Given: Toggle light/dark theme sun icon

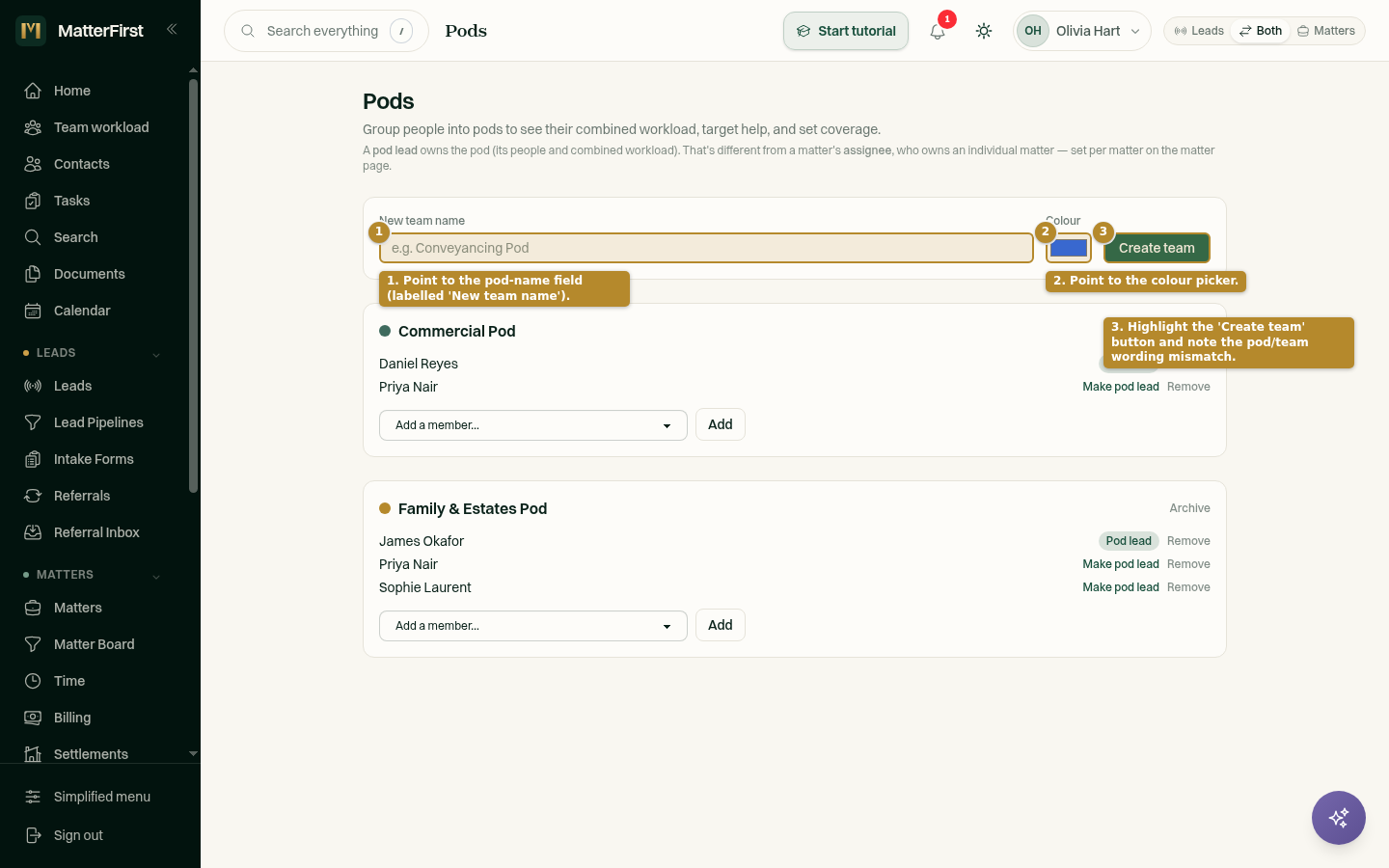Looking at the screenshot, I should 984,31.
